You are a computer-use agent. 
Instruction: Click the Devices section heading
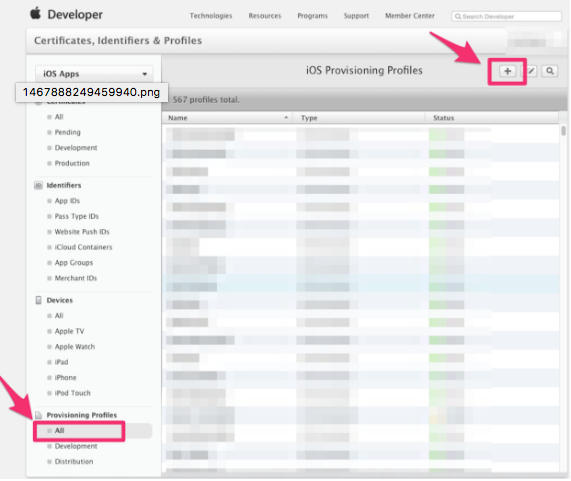[60, 300]
